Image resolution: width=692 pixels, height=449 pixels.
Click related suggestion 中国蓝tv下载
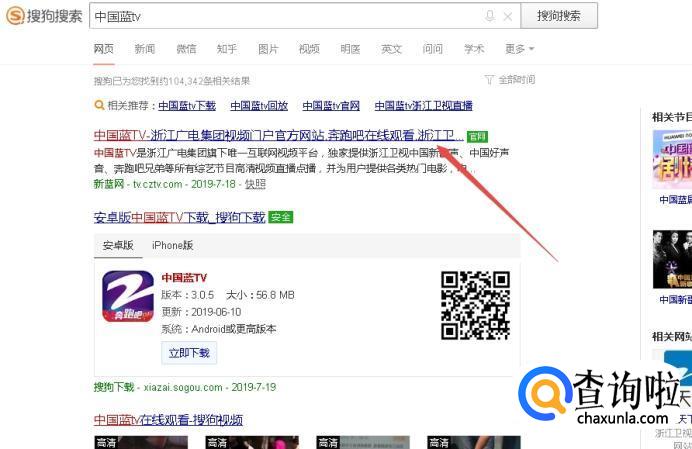click(187, 106)
